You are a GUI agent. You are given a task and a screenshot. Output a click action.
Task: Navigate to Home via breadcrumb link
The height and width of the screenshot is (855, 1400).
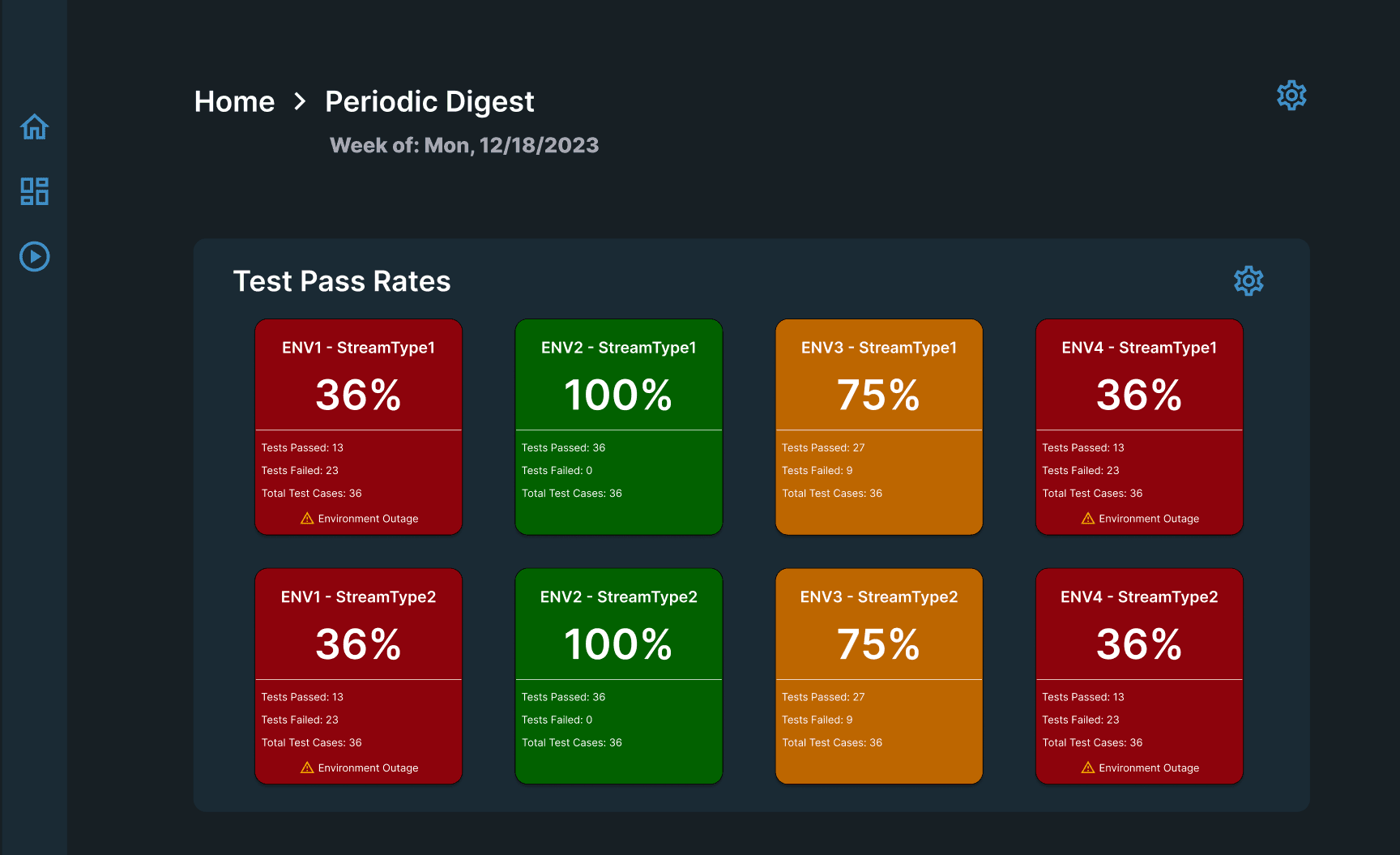click(234, 100)
